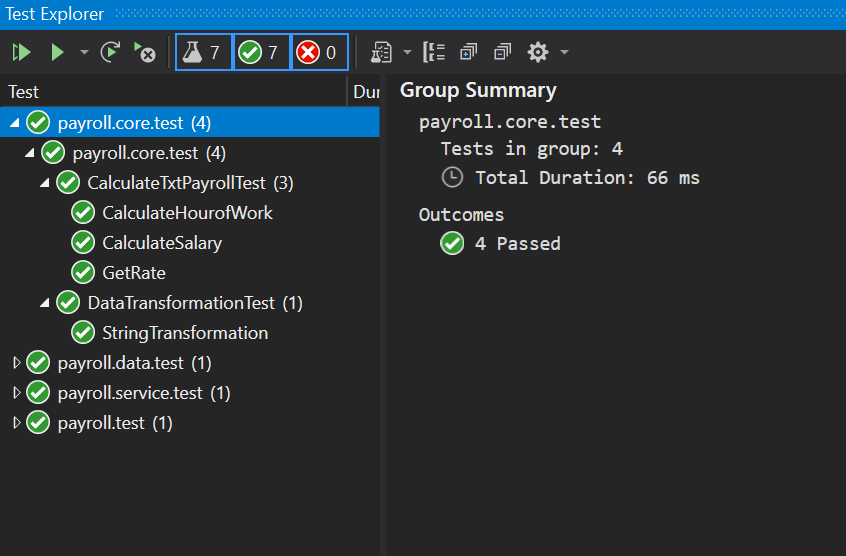The height and width of the screenshot is (556, 846).
Task: Repeat the last test run
Action: coord(111,52)
